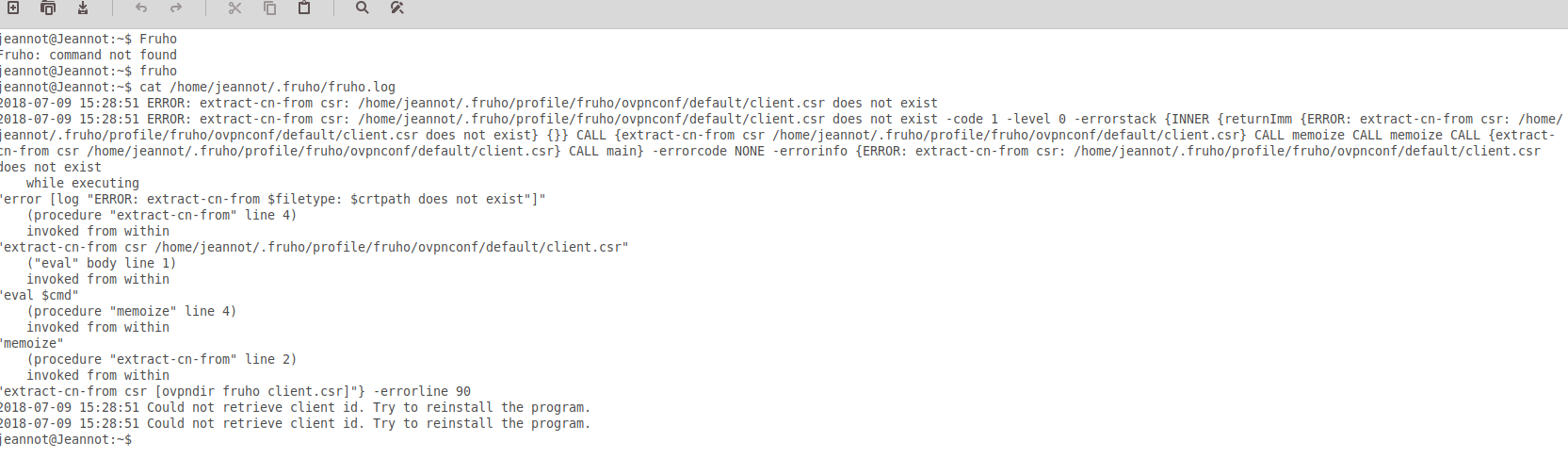Image resolution: width=1568 pixels, height=458 pixels.
Task: Open the new window icon
Action: coord(48,8)
